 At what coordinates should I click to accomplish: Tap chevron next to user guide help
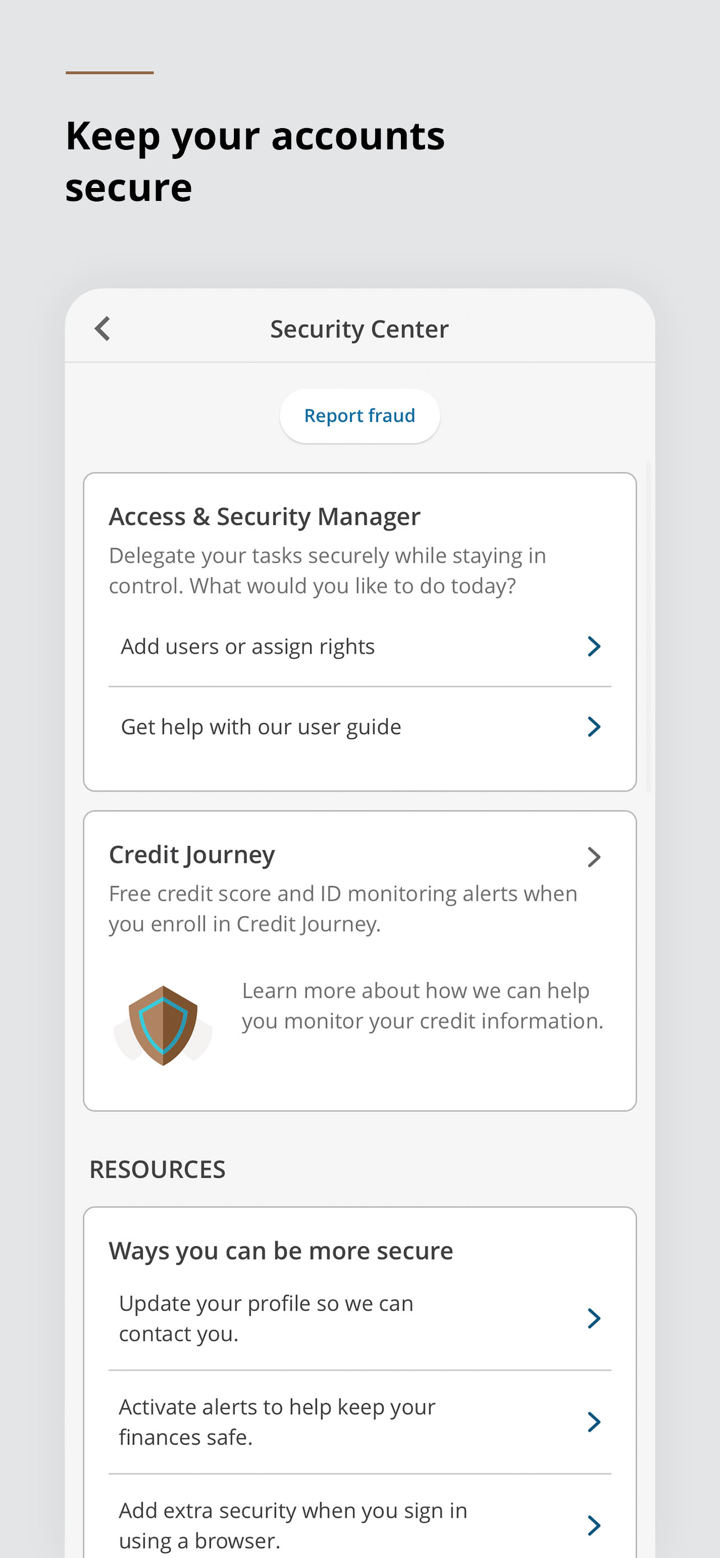click(594, 727)
